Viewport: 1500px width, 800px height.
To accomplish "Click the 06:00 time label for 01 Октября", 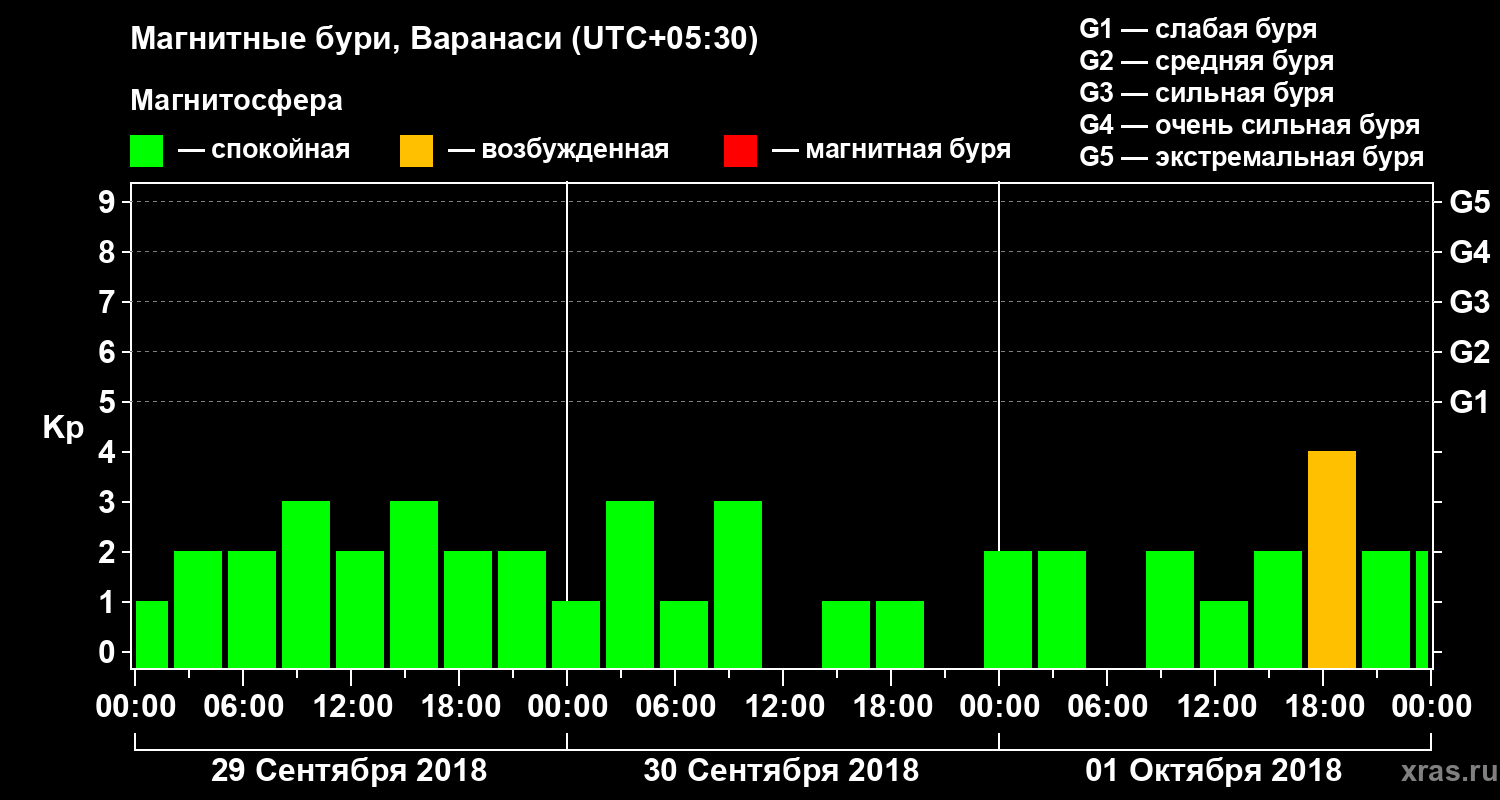I will 1108,706.
